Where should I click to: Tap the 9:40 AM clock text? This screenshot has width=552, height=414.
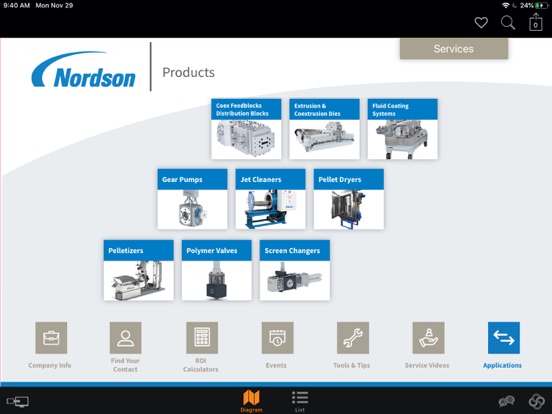[x=17, y=5]
